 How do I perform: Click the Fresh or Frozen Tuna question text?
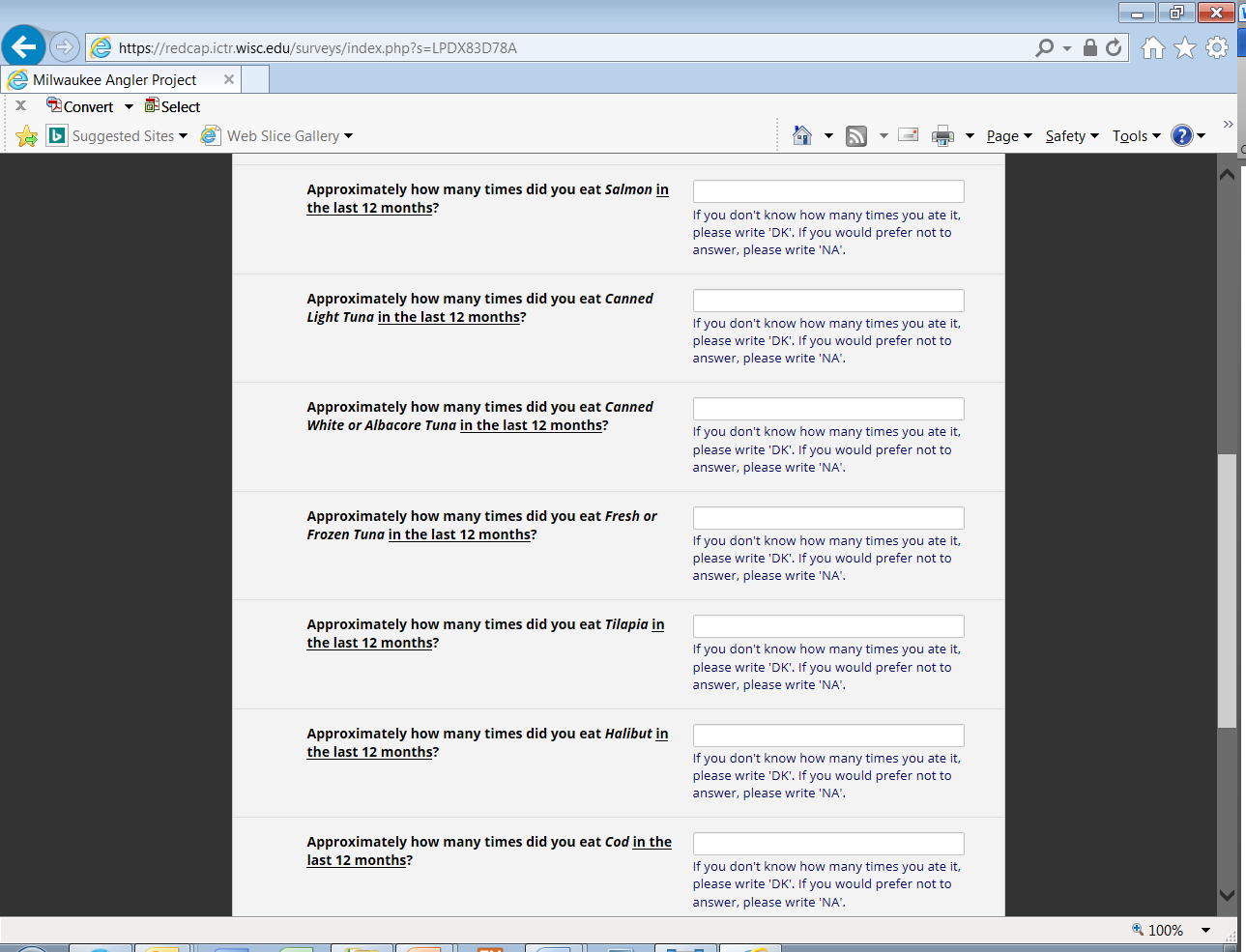481,525
